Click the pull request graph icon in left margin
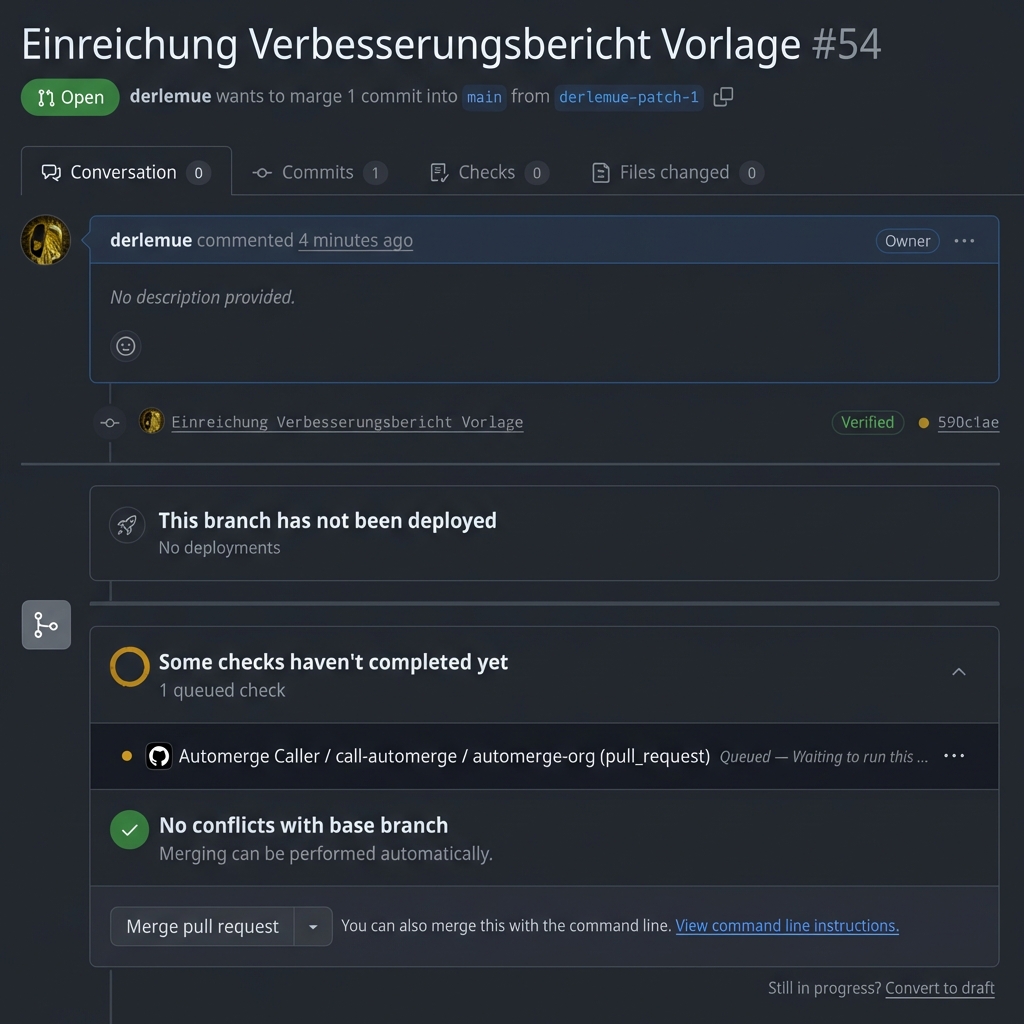 point(45,624)
